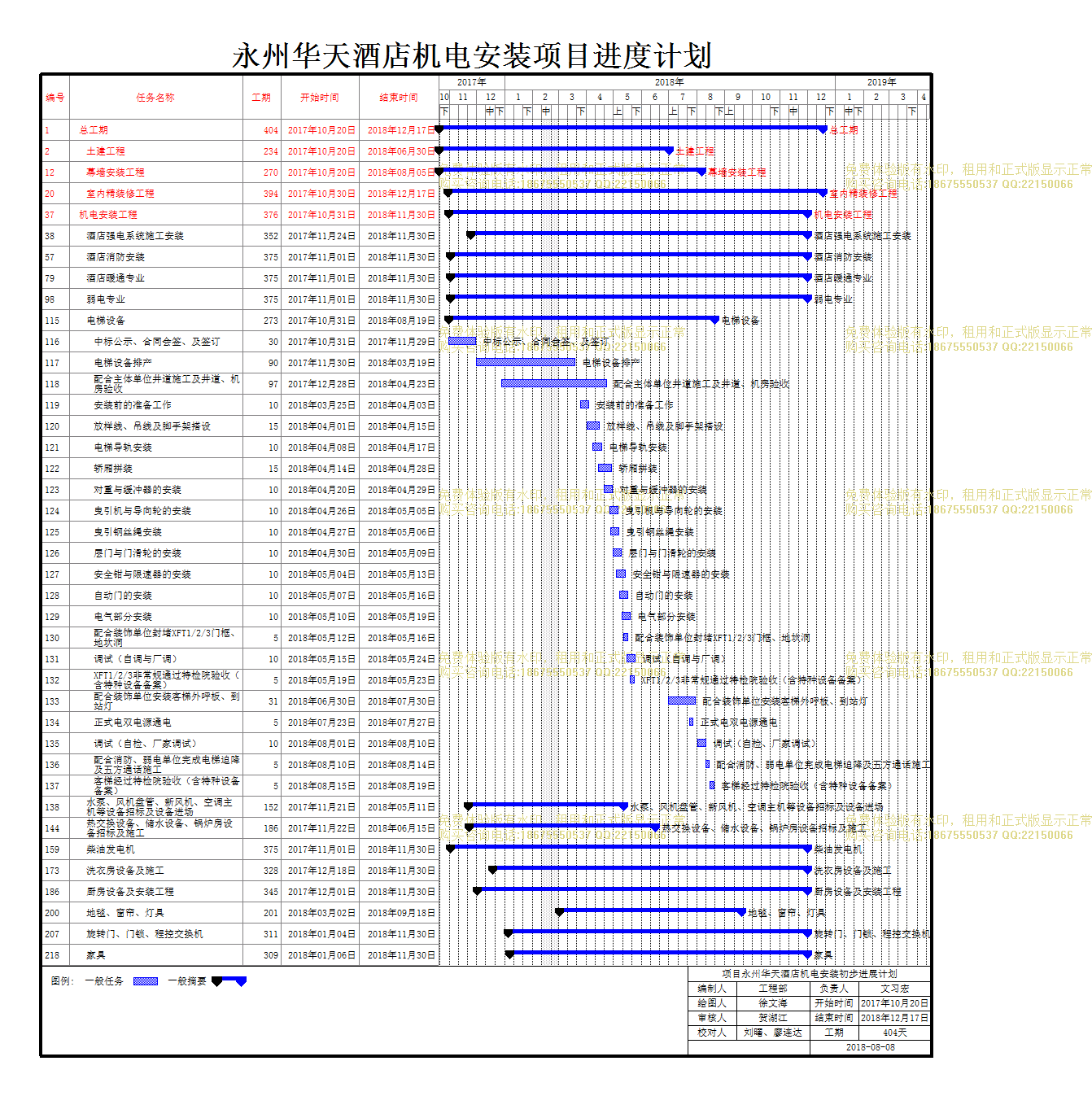Select the 安装前的准备工作 table cell
Viewport: 1092px width, 1096px height.
pos(155,405)
